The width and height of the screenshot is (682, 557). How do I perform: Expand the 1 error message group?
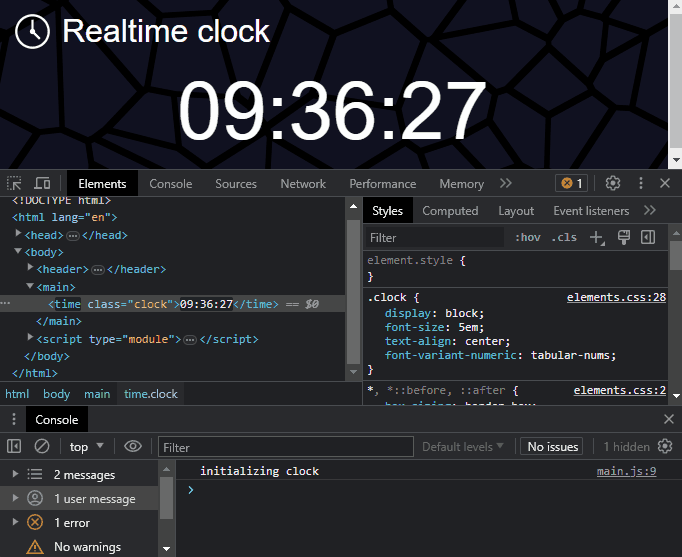(x=14, y=522)
